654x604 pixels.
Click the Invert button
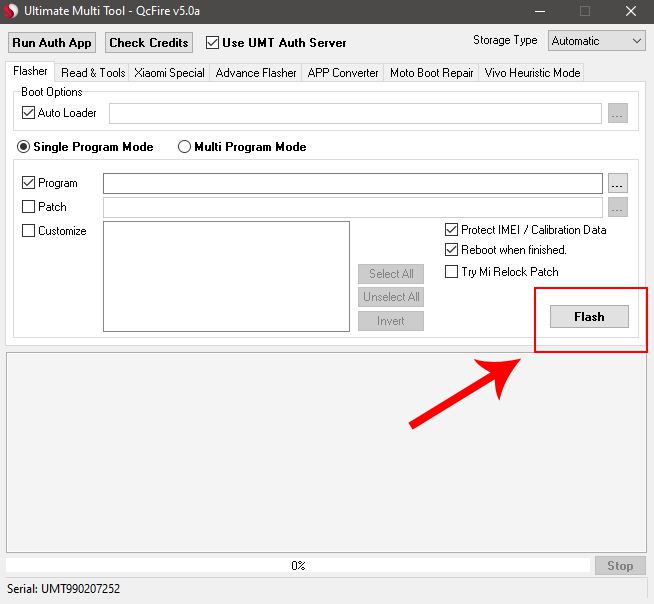pos(391,321)
